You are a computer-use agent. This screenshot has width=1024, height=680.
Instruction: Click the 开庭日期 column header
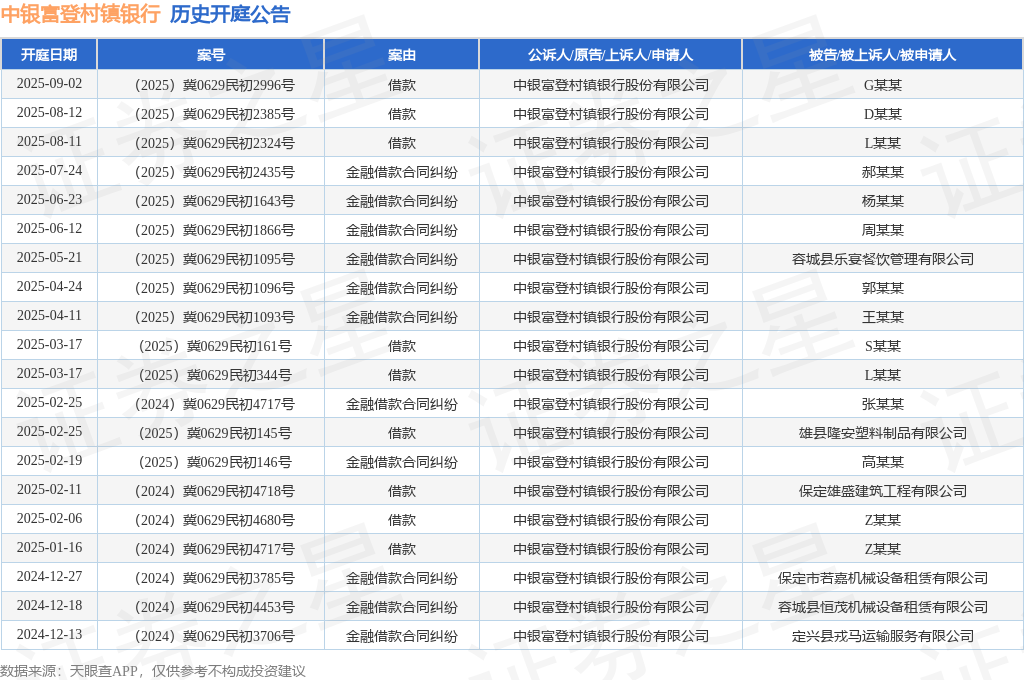coord(49,55)
